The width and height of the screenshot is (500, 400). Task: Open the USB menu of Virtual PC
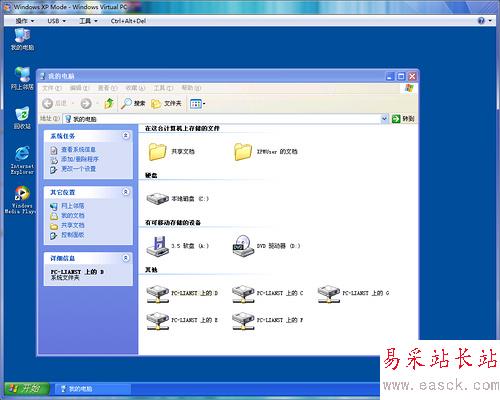[56, 21]
